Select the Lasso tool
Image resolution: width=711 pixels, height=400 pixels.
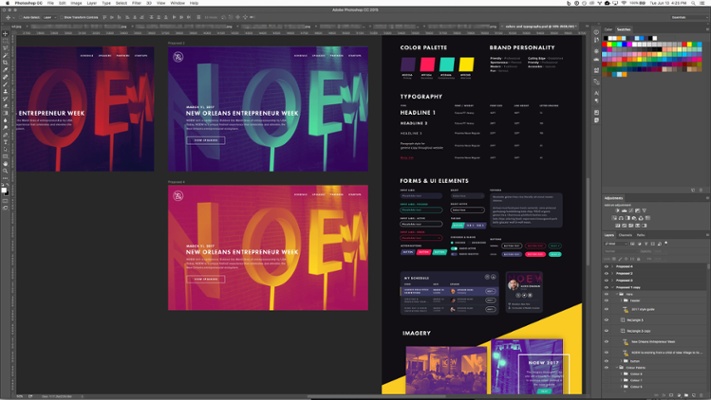coord(5,48)
